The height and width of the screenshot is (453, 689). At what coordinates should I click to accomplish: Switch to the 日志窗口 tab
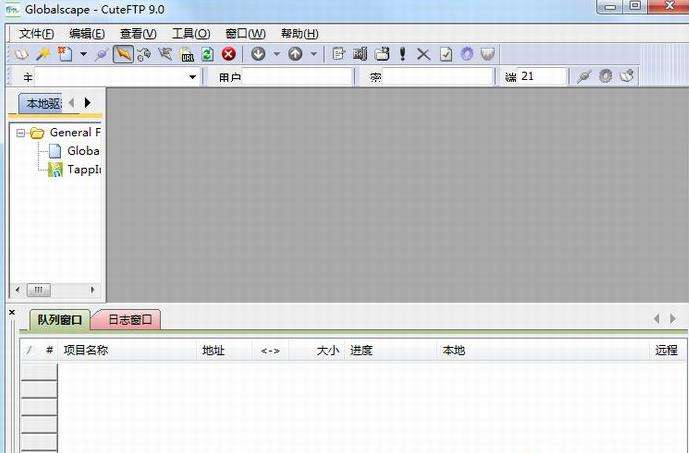[130, 319]
